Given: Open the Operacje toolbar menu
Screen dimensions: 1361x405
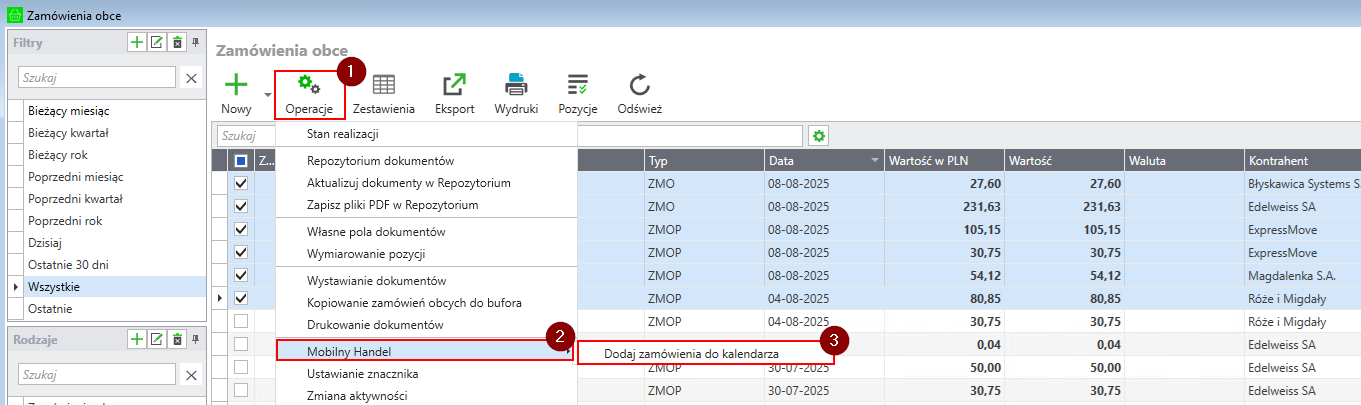Looking at the screenshot, I should (309, 94).
